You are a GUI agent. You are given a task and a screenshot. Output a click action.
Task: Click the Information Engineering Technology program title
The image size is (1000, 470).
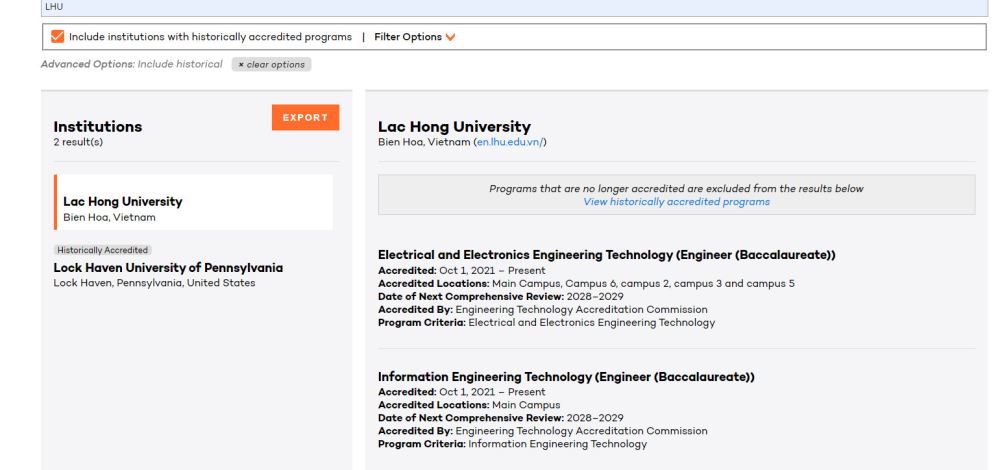coord(566,376)
